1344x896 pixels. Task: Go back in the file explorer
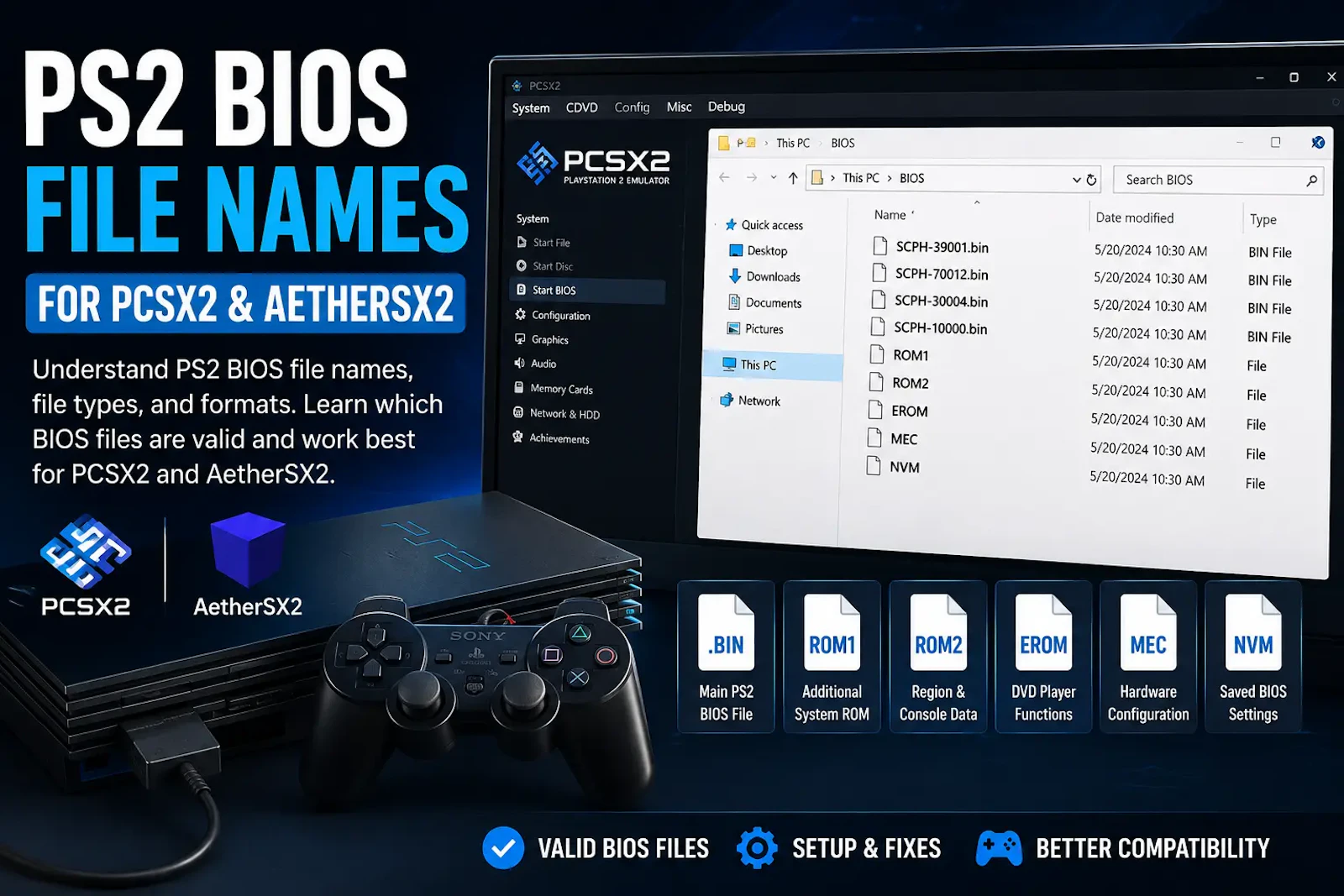[x=724, y=177]
